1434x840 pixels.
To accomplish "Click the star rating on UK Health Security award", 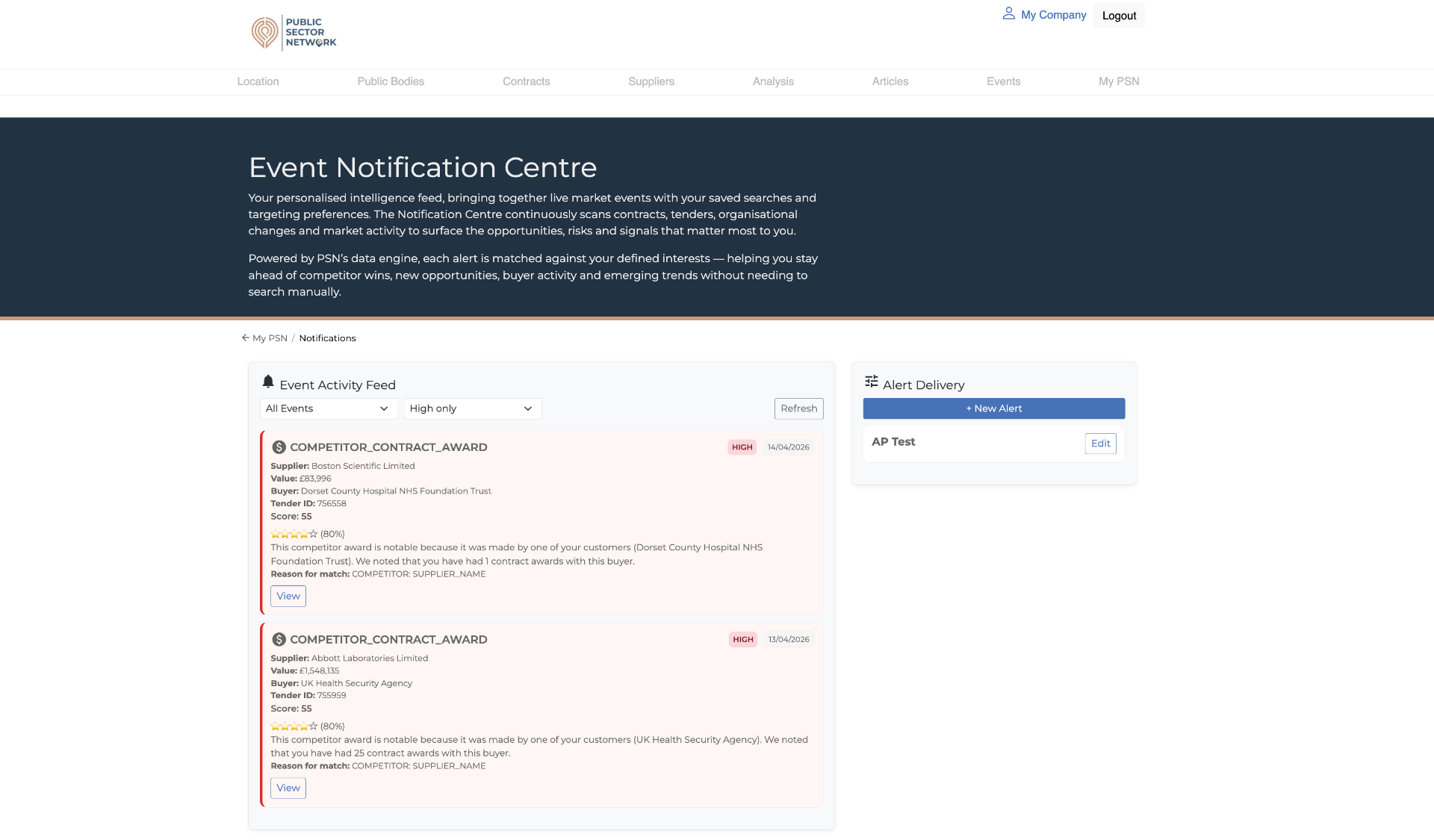I will [x=294, y=726].
